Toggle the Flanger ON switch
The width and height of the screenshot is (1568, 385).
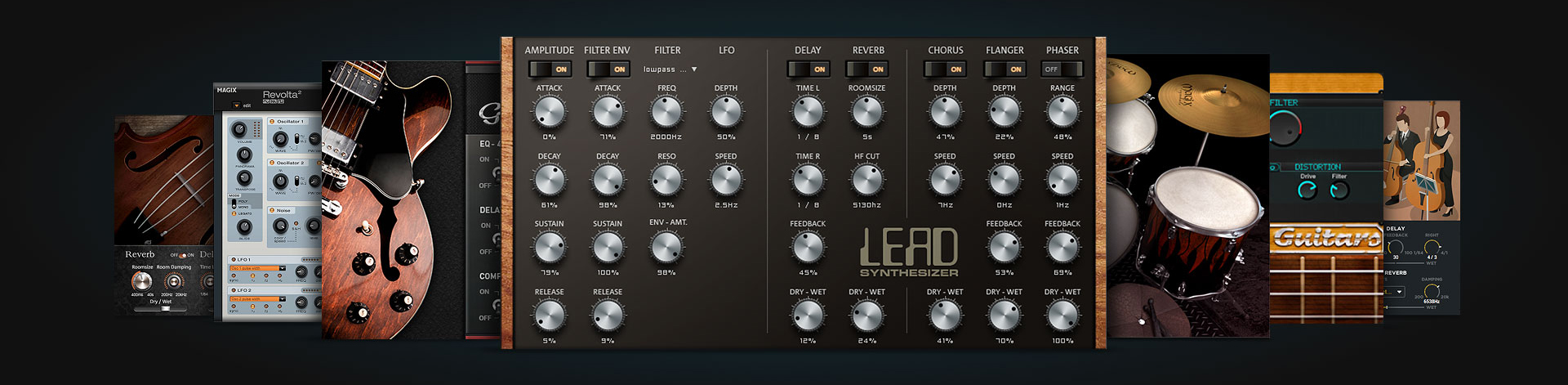(x=1004, y=69)
